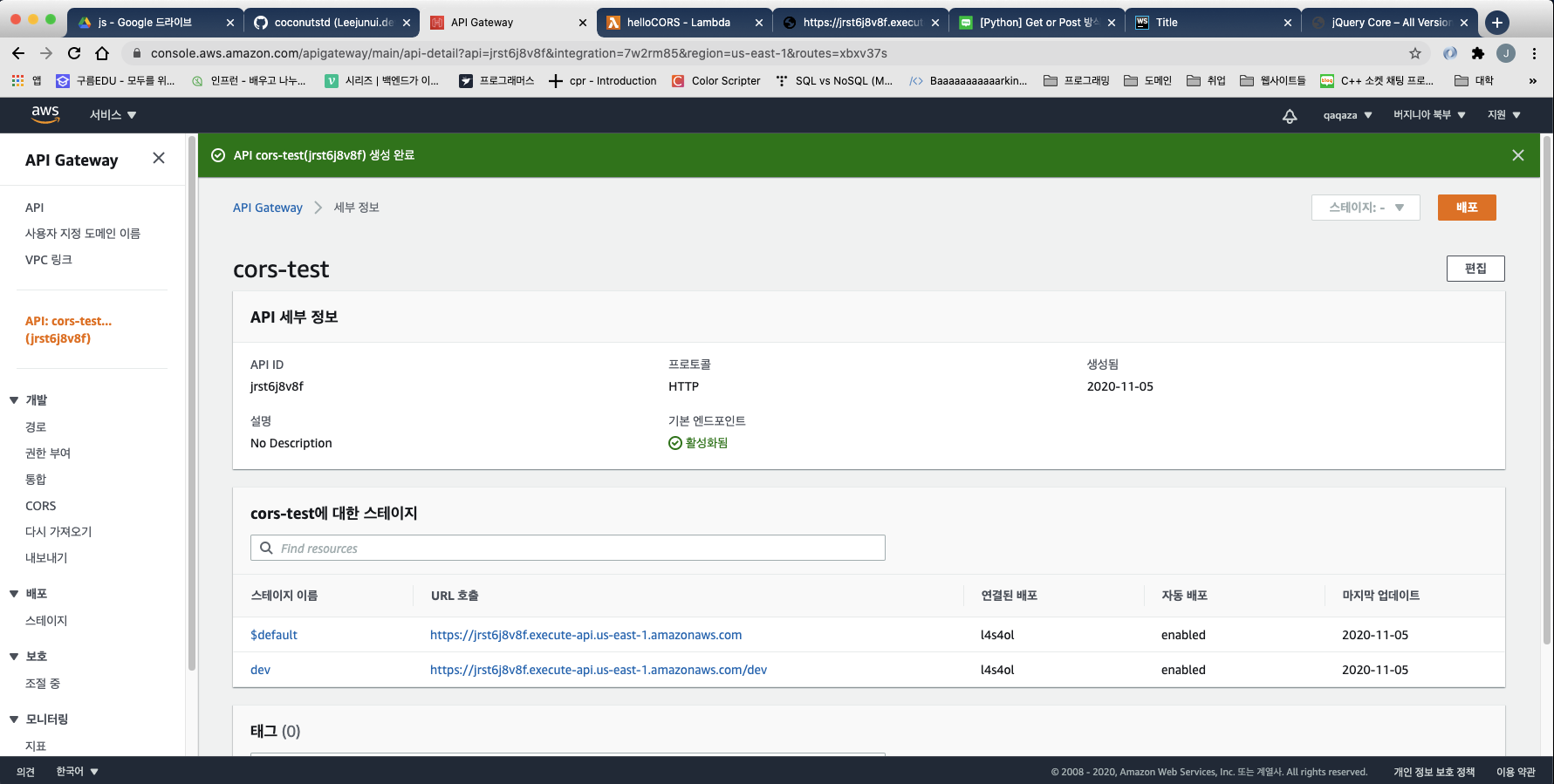
Task: Open the 대학 bookmark folder
Action: [x=1474, y=81]
